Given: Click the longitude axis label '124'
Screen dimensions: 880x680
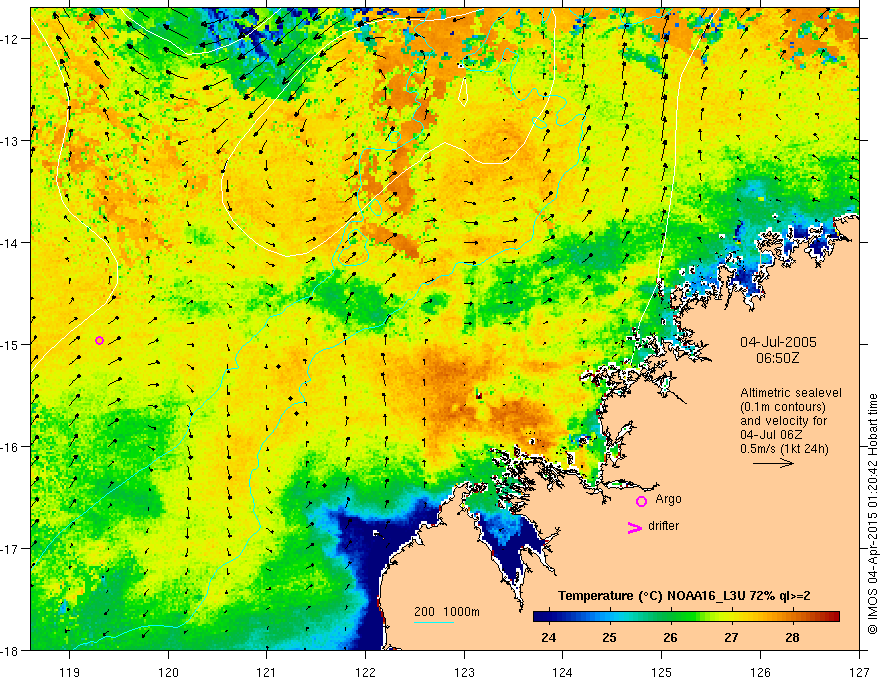Looking at the screenshot, I should (563, 672).
